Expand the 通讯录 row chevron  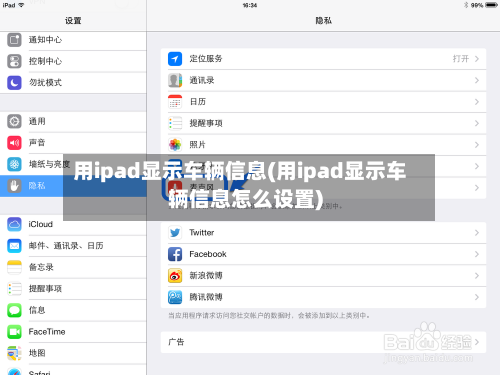point(477,80)
